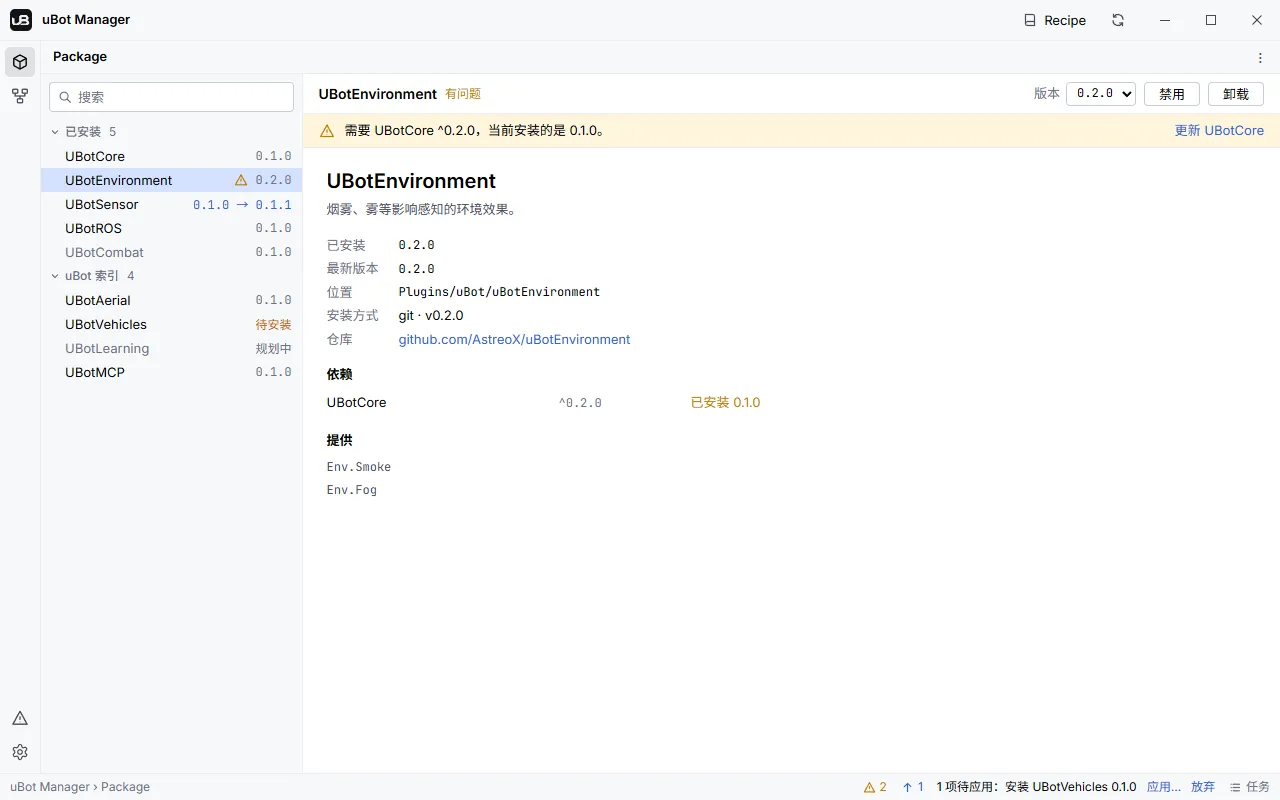The height and width of the screenshot is (800, 1280).
Task: Select UBotLearning package row
Action: click(171, 349)
